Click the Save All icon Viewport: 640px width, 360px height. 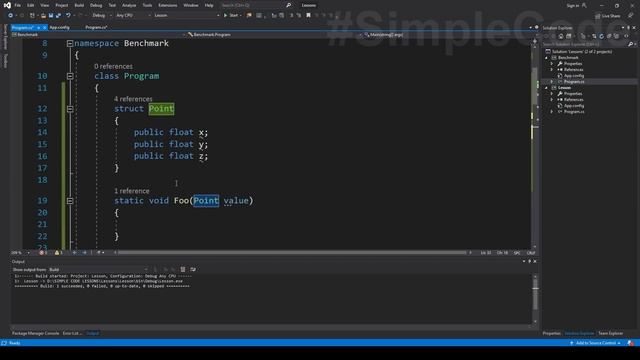coord(58,15)
